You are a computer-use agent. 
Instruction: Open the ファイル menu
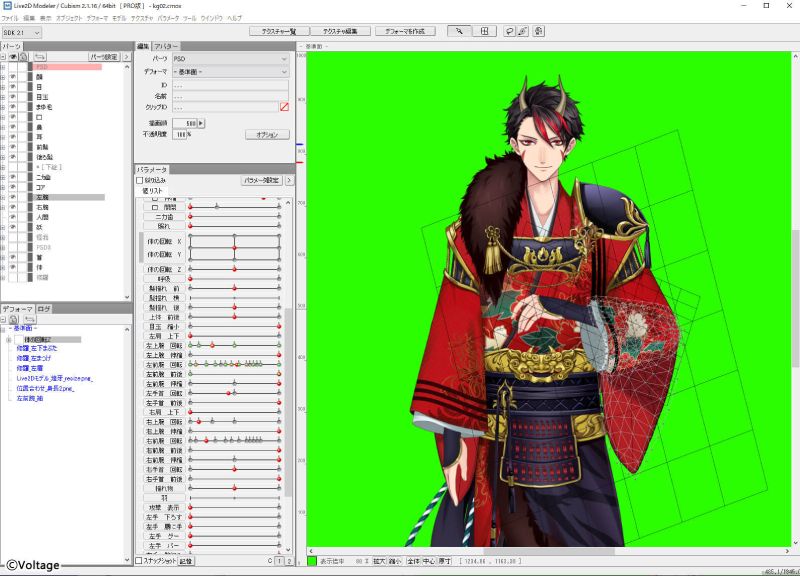click(10, 18)
